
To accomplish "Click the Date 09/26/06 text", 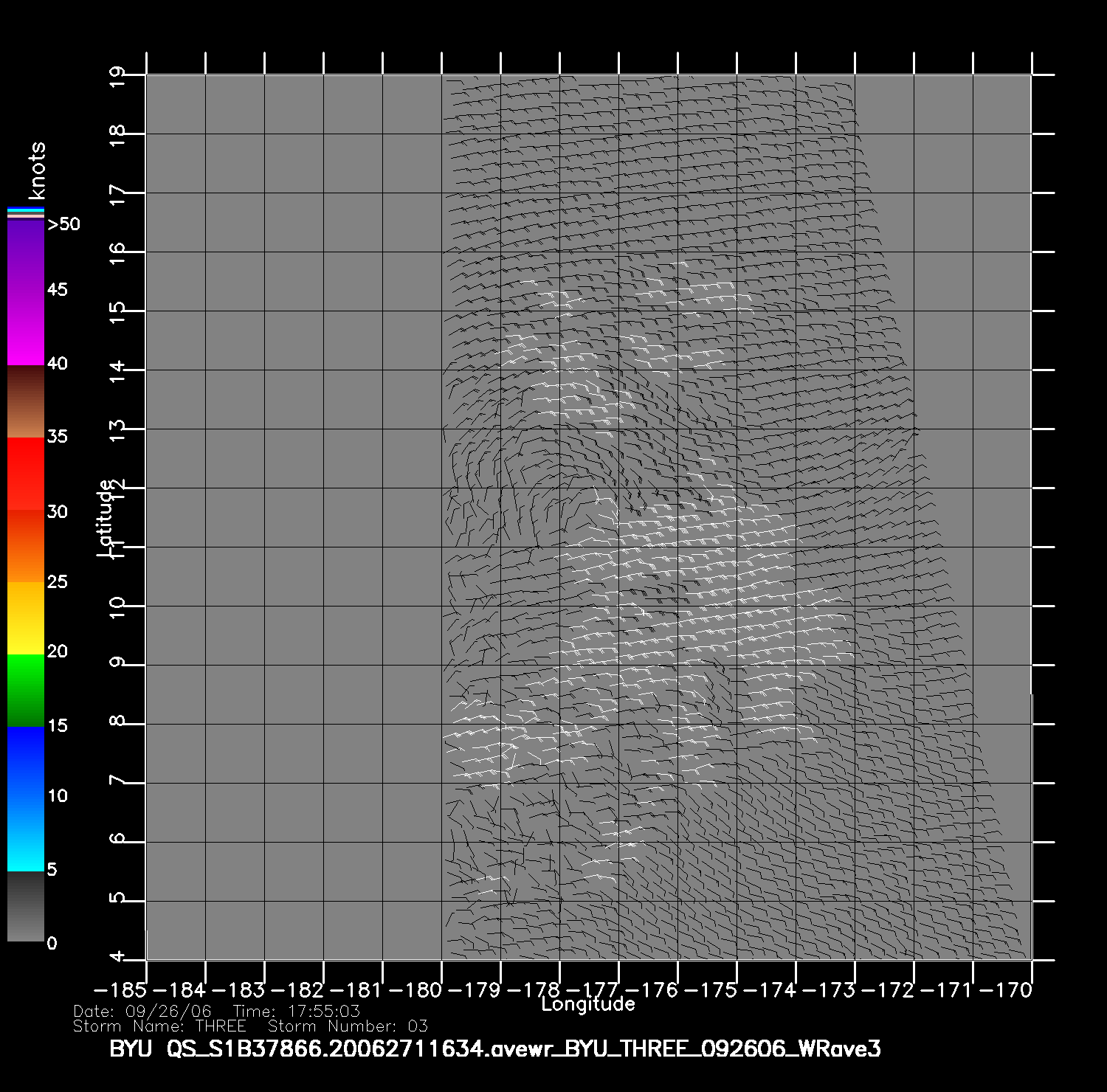I will (142, 1011).
